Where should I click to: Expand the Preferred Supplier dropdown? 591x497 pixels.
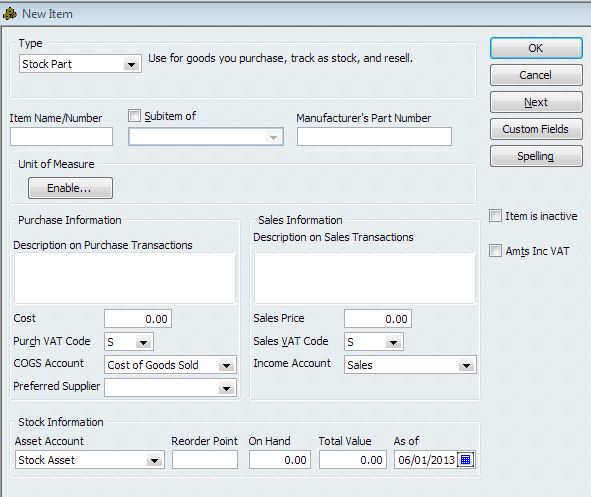[170, 388]
